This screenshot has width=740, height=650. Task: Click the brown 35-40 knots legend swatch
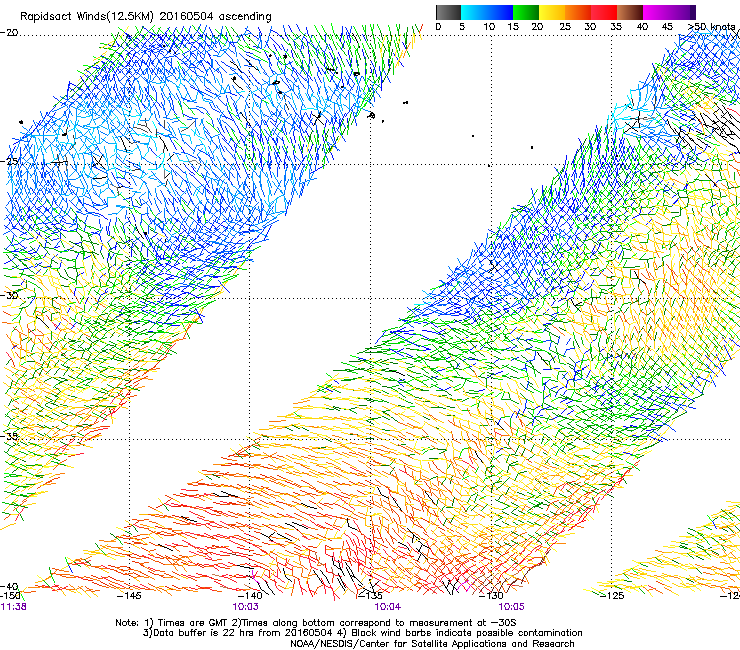pyautogui.click(x=630, y=12)
